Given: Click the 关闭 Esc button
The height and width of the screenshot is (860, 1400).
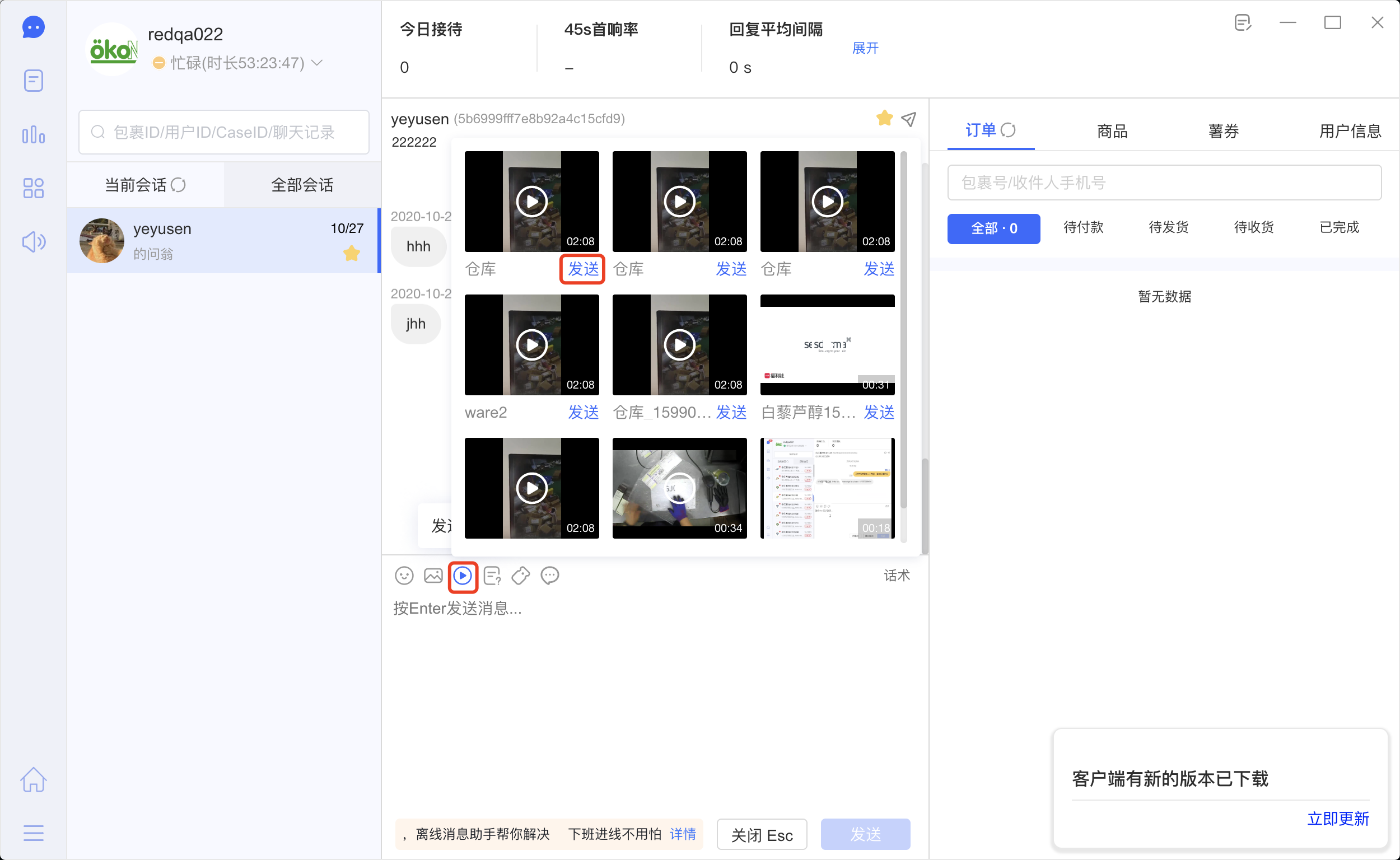Looking at the screenshot, I should click(761, 834).
